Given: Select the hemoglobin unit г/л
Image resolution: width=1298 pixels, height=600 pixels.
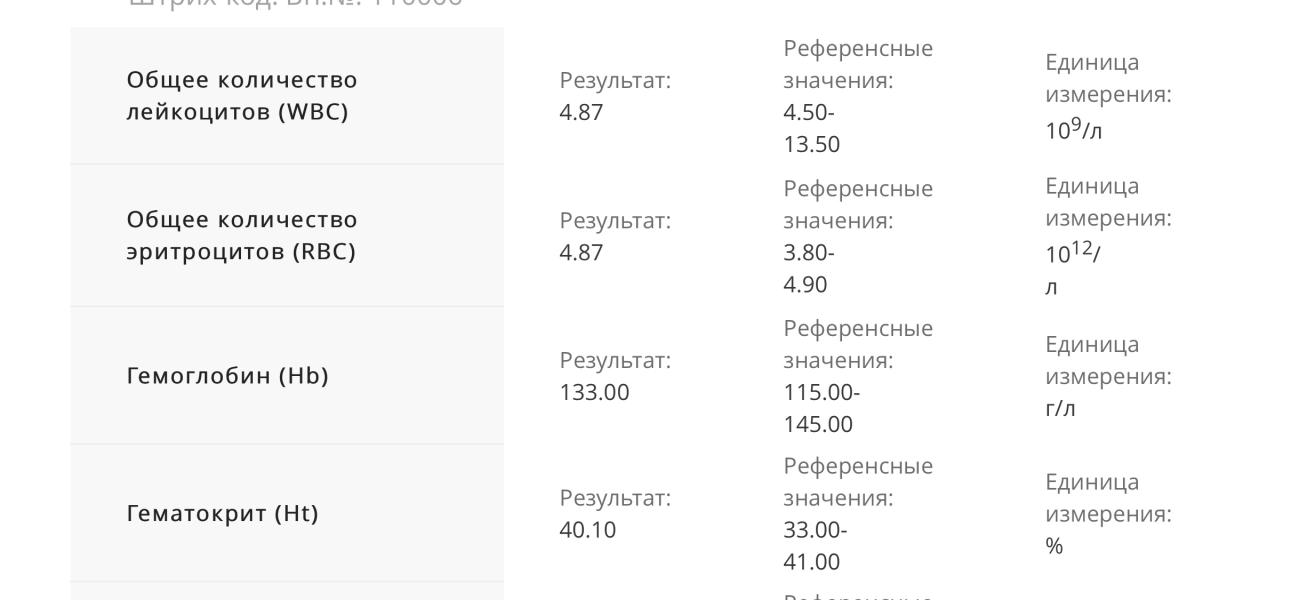Looking at the screenshot, I should point(1060,409).
